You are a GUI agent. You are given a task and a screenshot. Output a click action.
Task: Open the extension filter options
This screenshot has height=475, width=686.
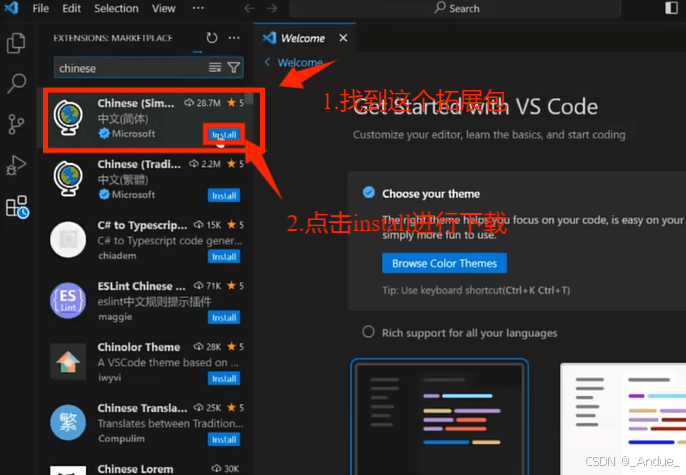234,67
